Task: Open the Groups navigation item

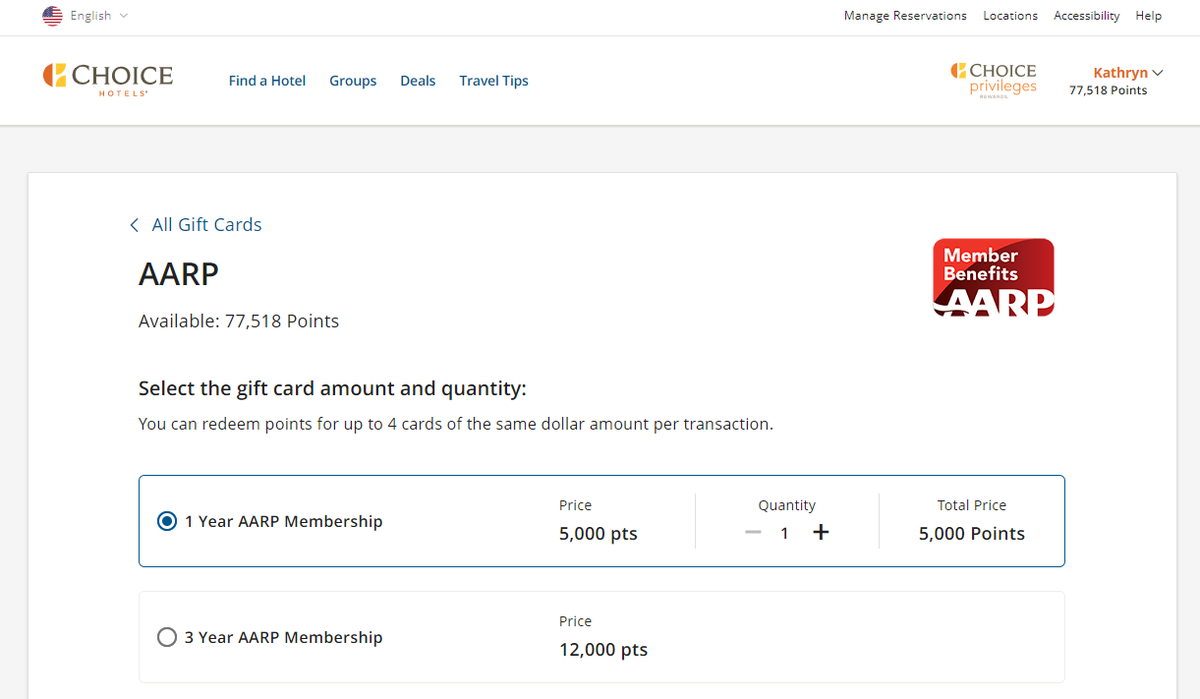Action: pos(353,81)
